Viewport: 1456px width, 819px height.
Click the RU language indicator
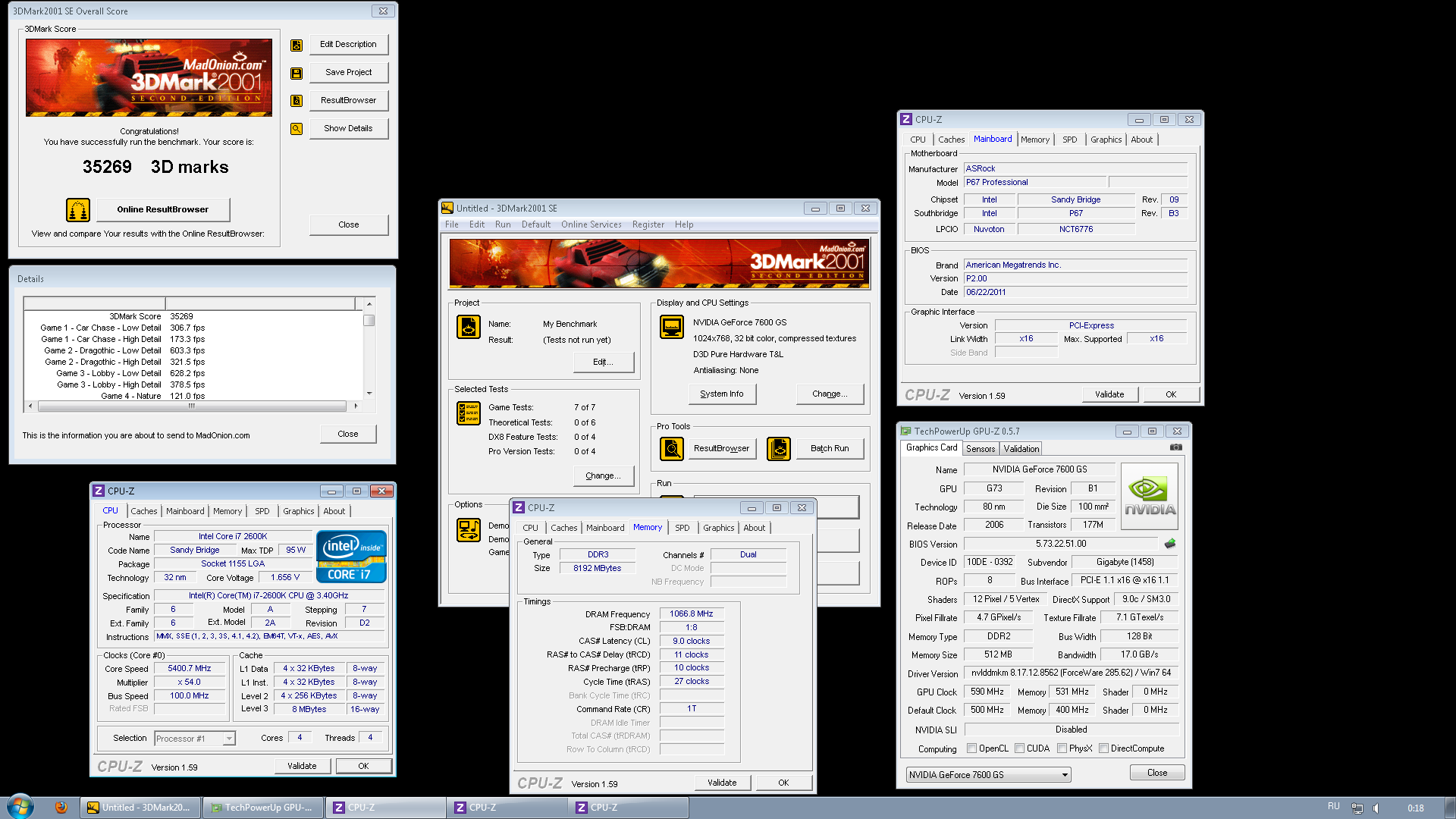tap(1334, 807)
